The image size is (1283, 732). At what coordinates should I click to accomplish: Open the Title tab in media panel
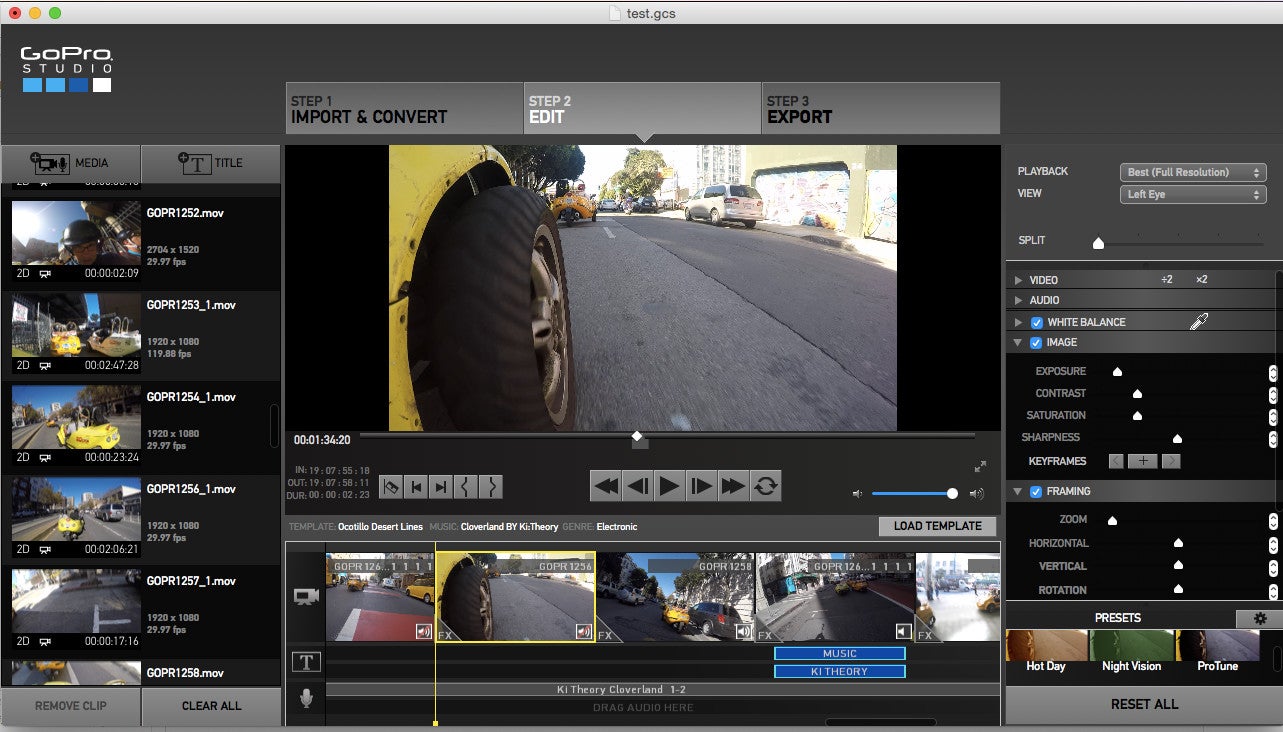tap(211, 163)
